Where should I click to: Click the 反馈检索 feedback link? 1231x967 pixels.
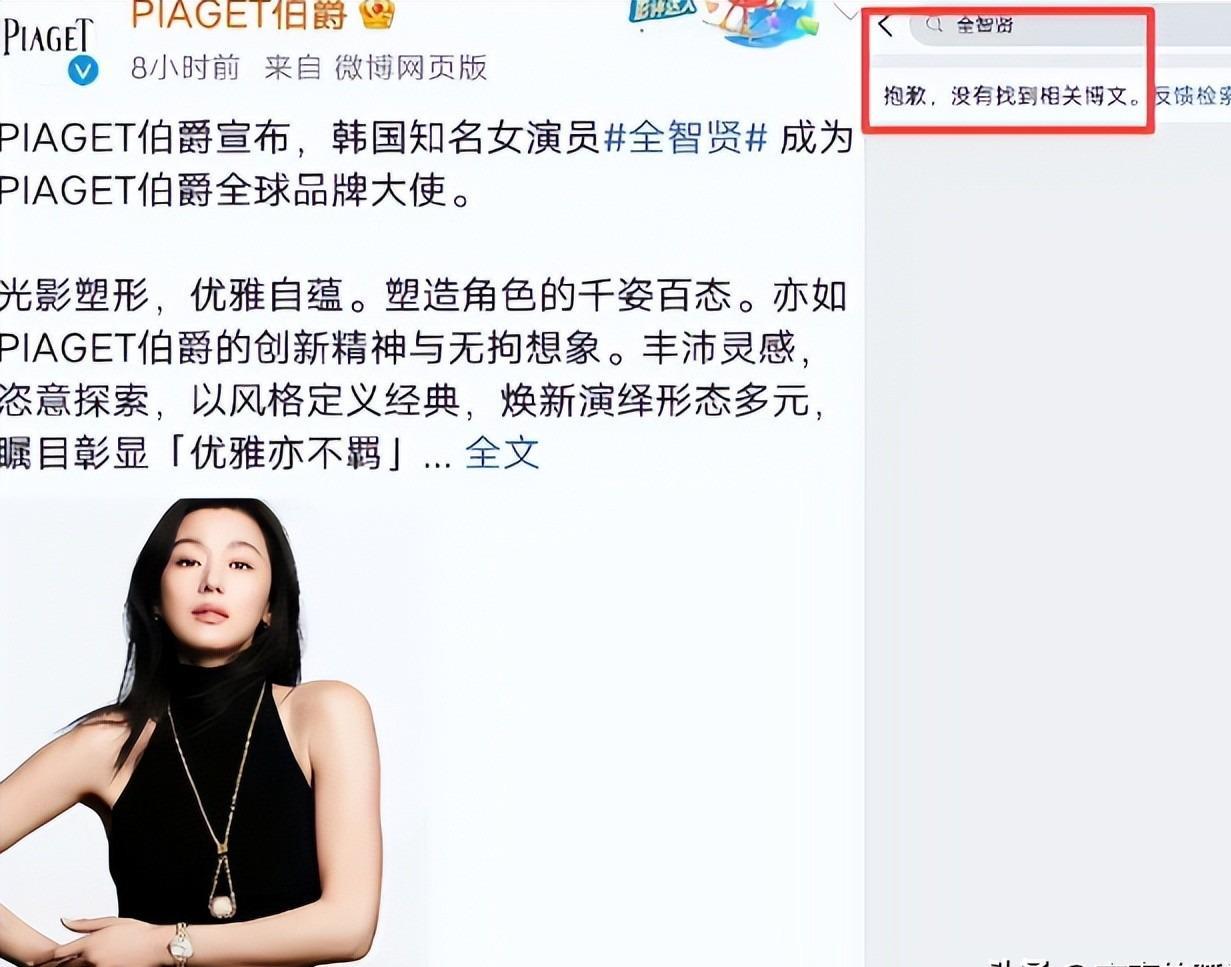coord(1192,97)
